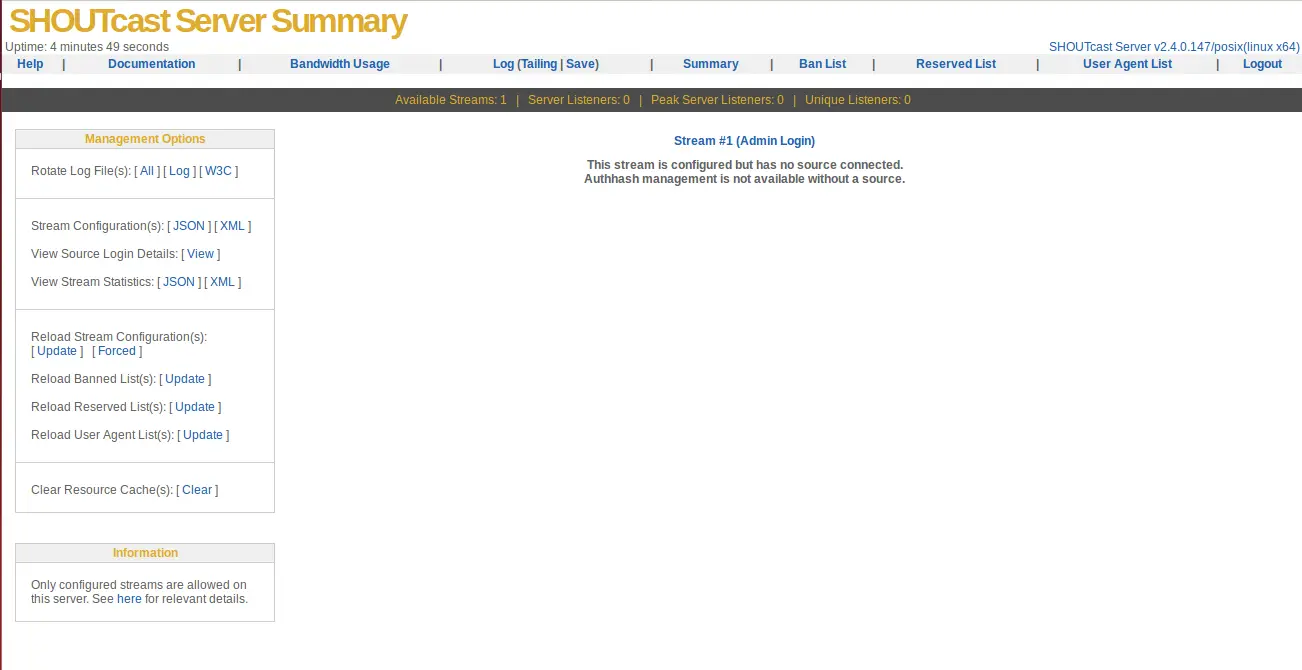Open the Ban List page
Image resolution: width=1302 pixels, height=670 pixels.
pos(823,64)
